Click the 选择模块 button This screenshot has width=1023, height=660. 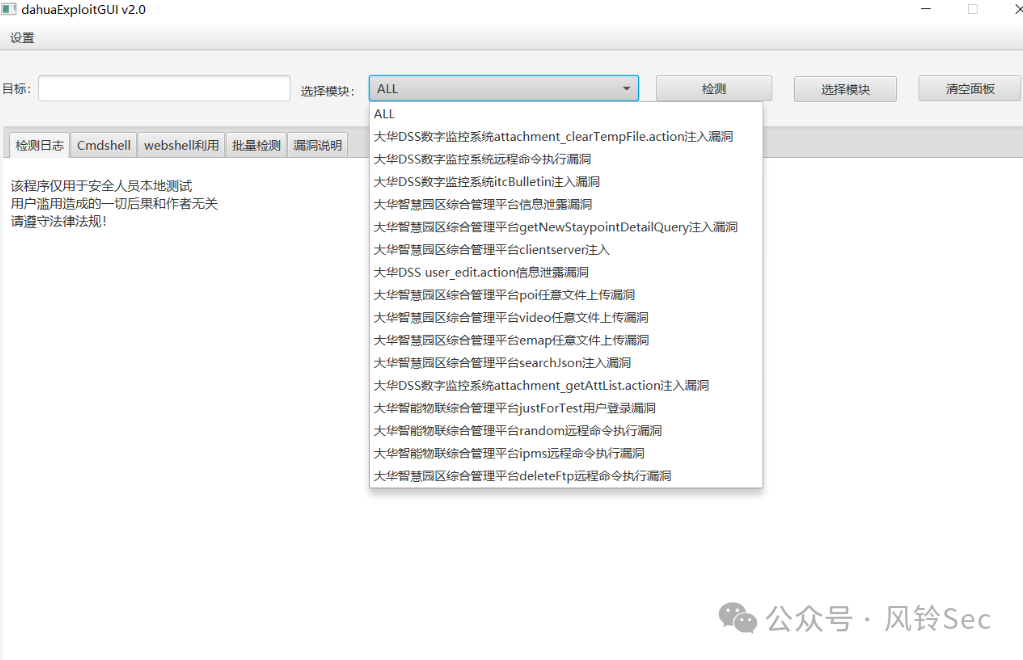[x=845, y=89]
